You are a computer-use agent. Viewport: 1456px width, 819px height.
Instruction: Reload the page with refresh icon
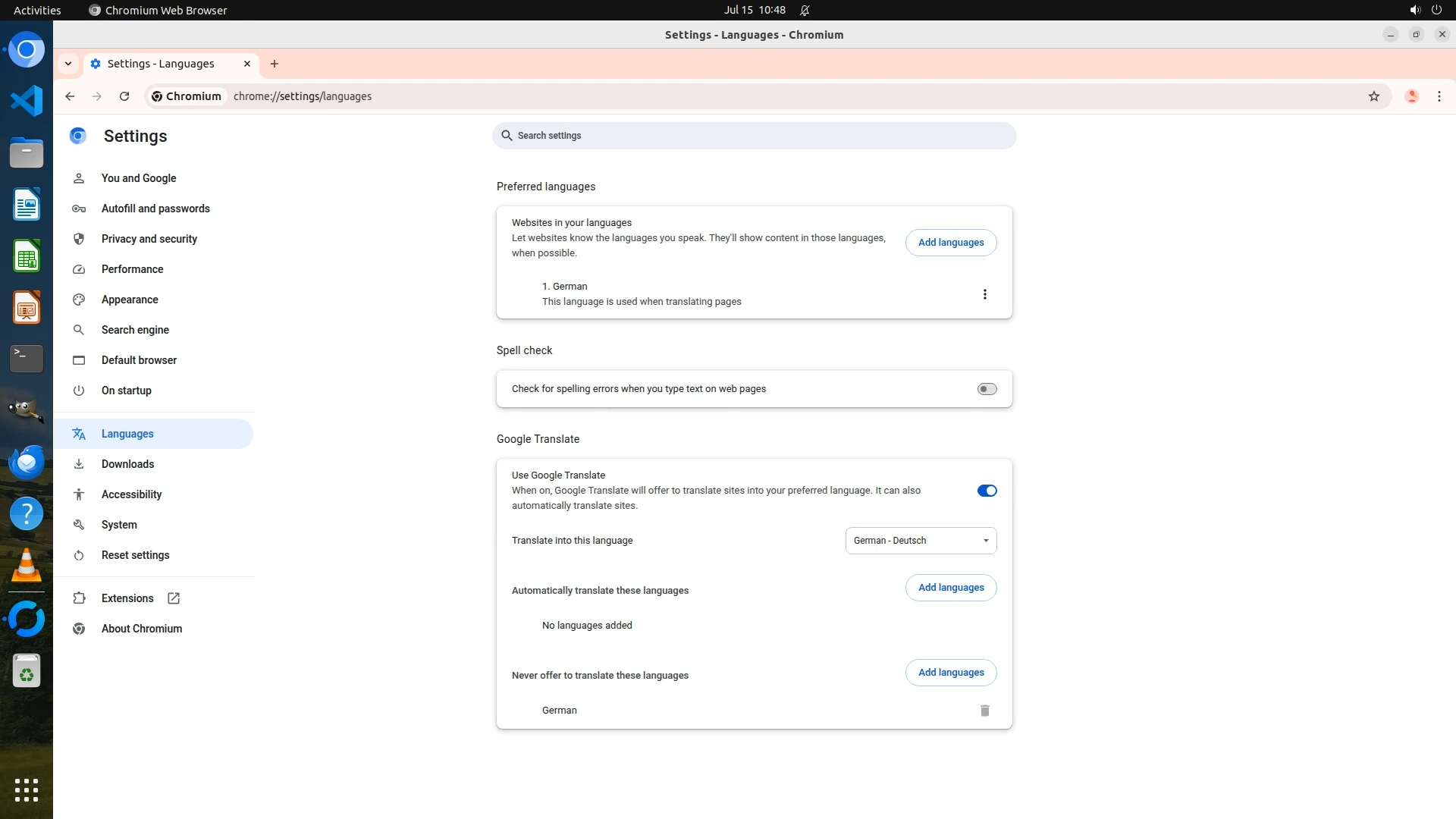(x=124, y=96)
